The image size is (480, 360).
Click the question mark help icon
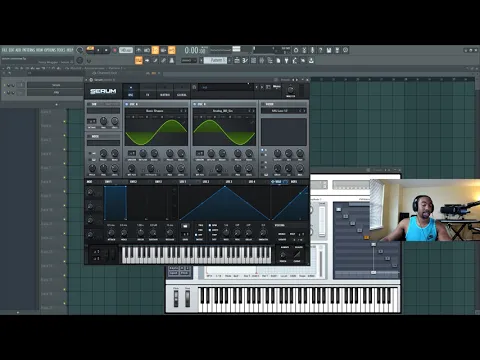pos(320,50)
